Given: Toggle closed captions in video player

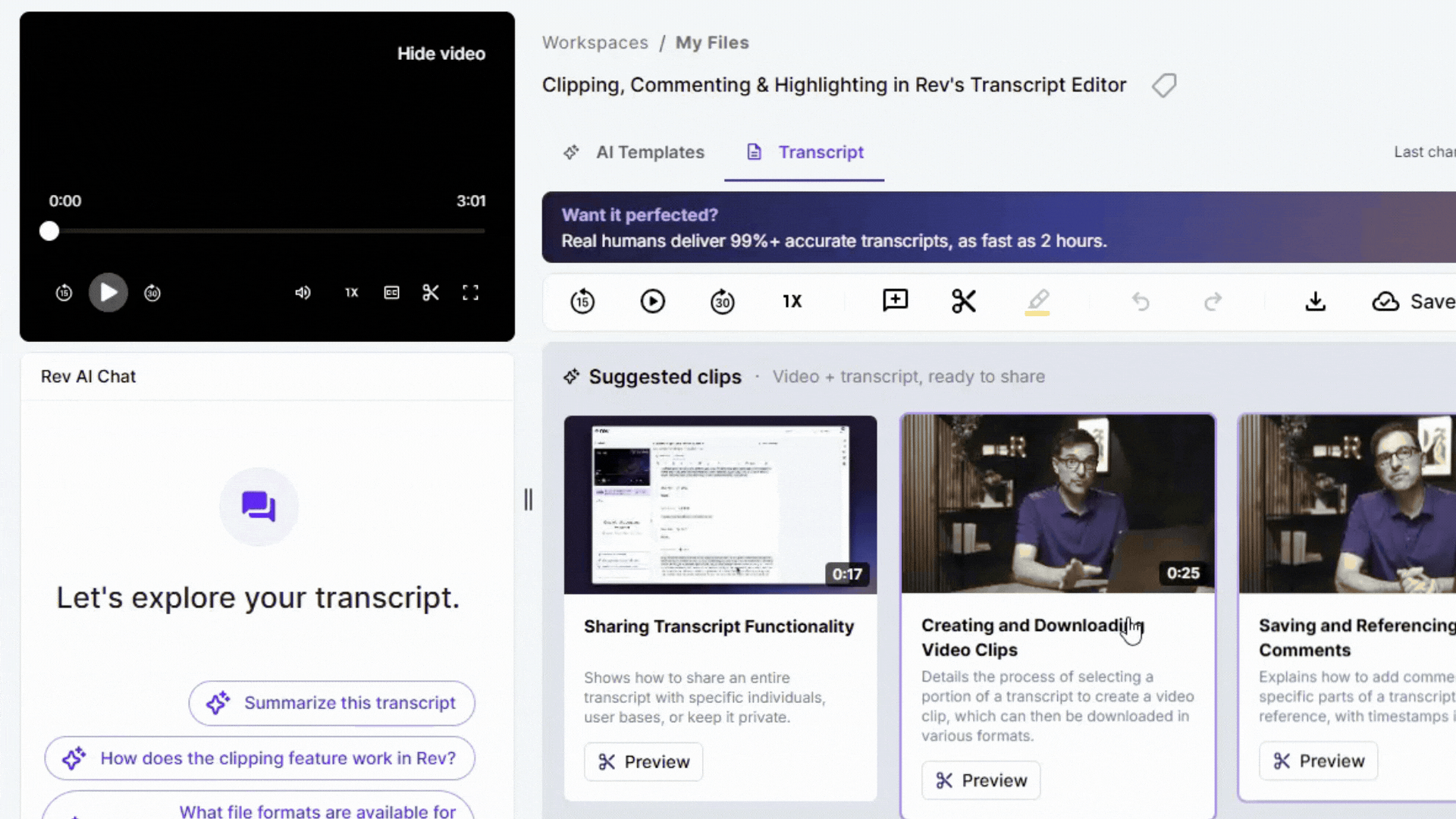Looking at the screenshot, I should (391, 293).
